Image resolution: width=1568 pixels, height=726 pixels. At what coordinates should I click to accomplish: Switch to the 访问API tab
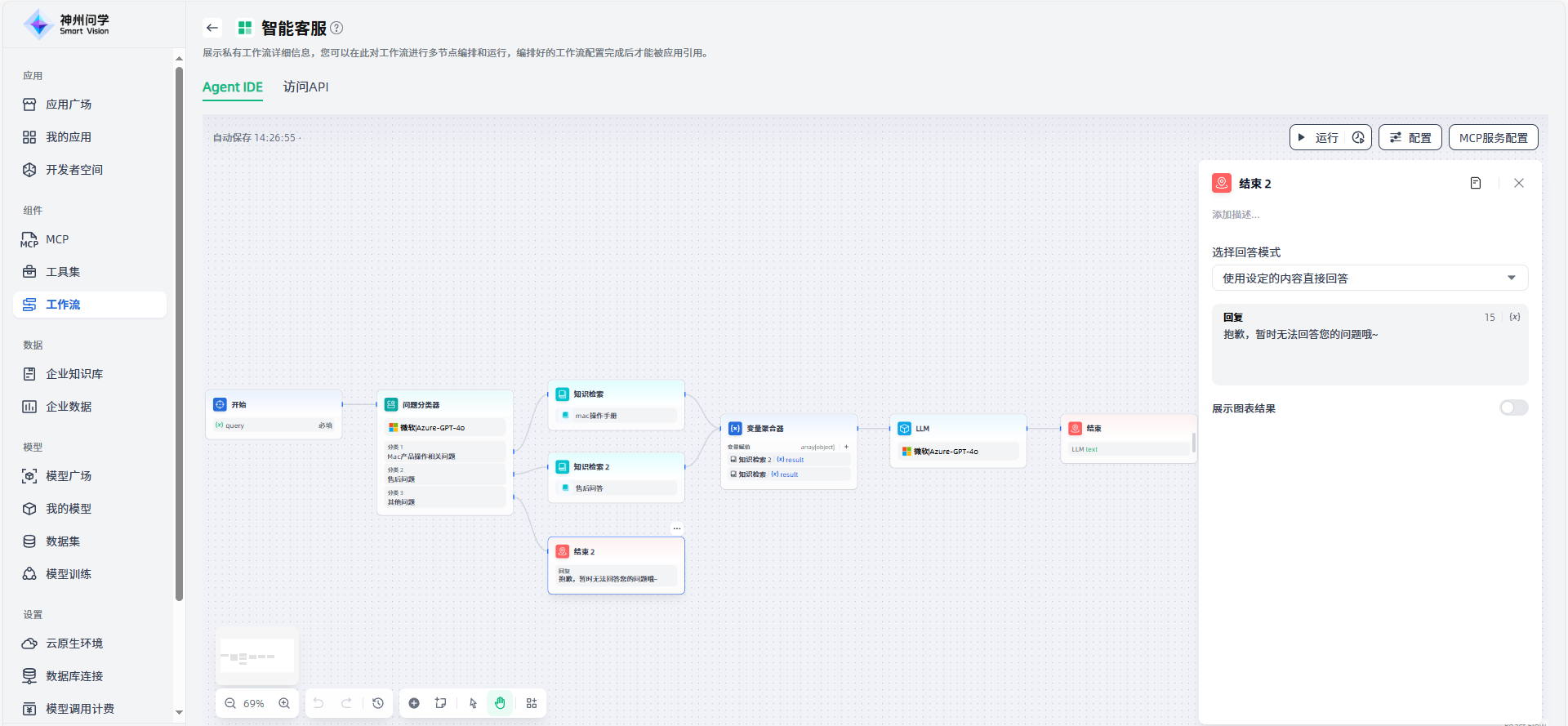point(305,87)
